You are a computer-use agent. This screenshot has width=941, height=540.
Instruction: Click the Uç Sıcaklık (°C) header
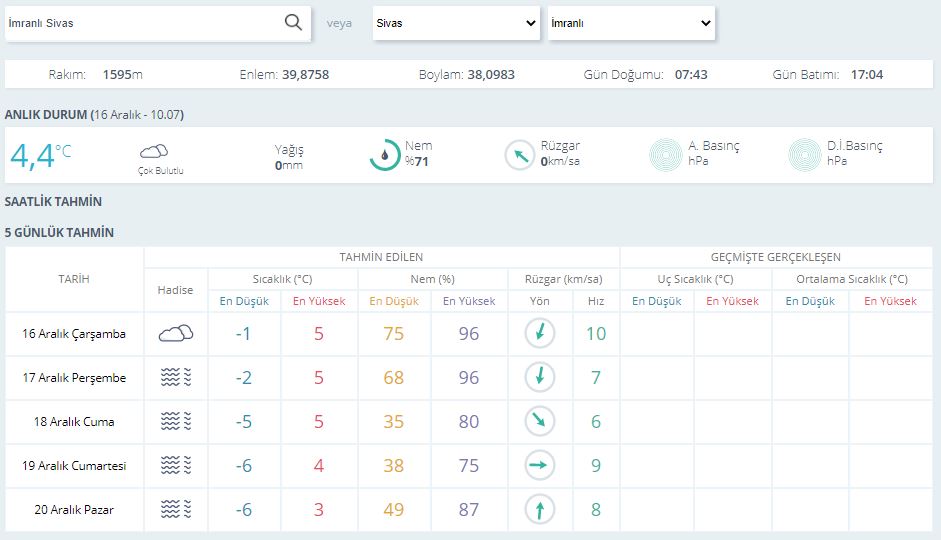click(x=696, y=279)
